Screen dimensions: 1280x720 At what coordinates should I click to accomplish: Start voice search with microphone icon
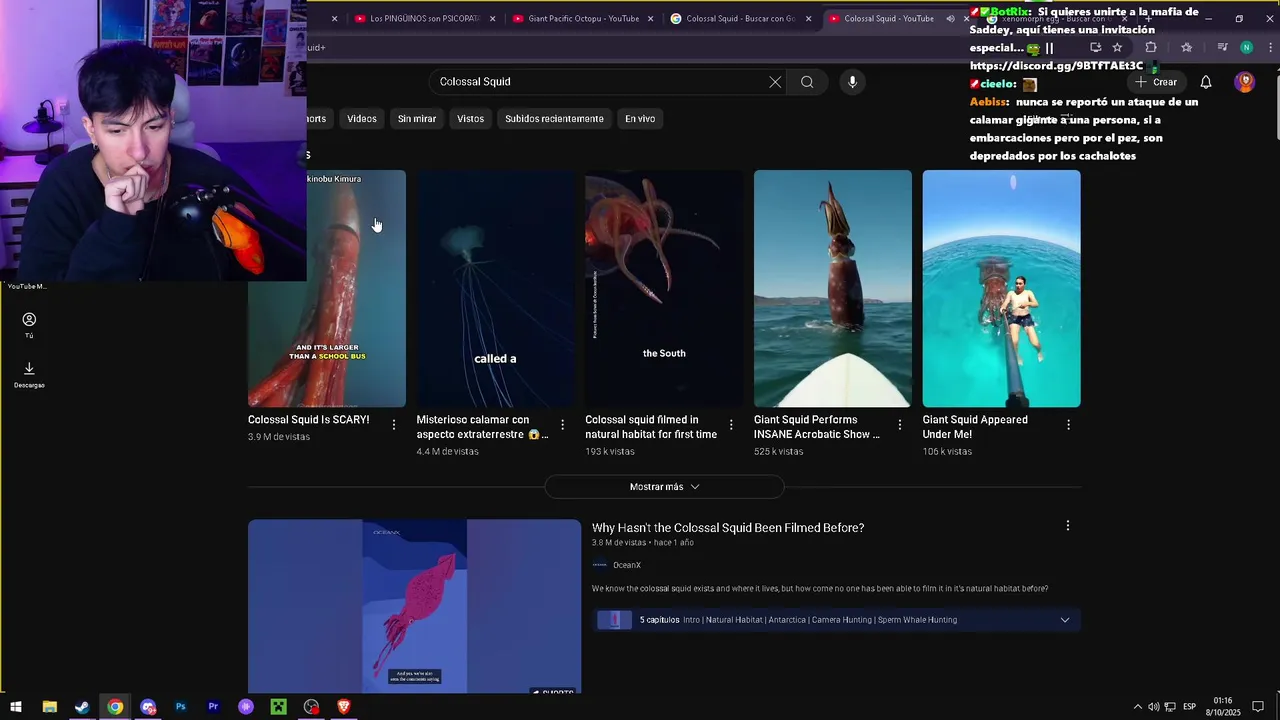tap(852, 82)
